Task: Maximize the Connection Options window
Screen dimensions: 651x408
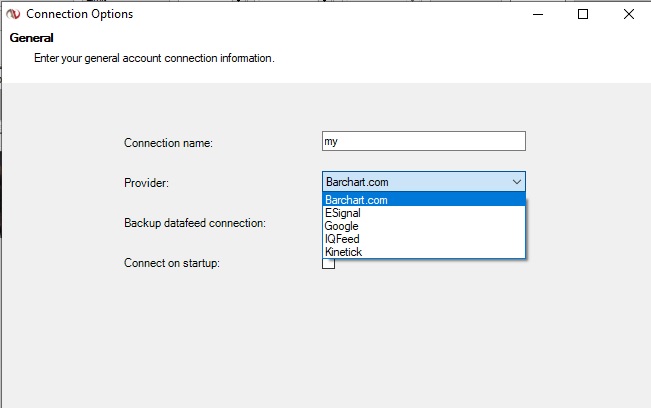Action: 584,14
